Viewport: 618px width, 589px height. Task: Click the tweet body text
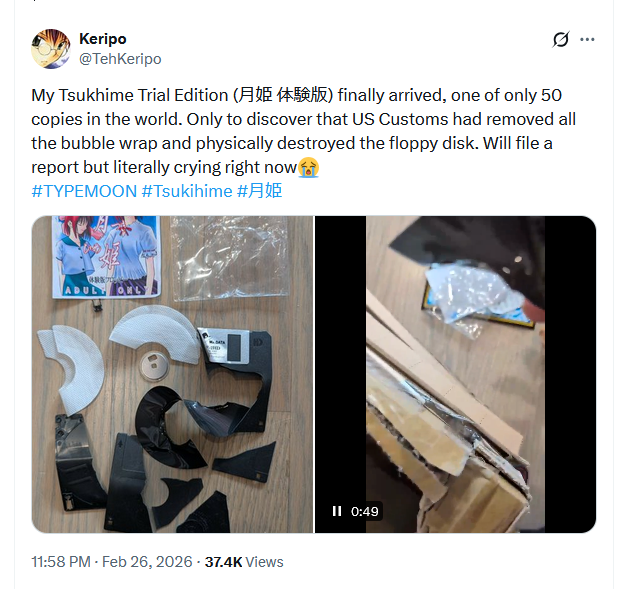(x=303, y=131)
